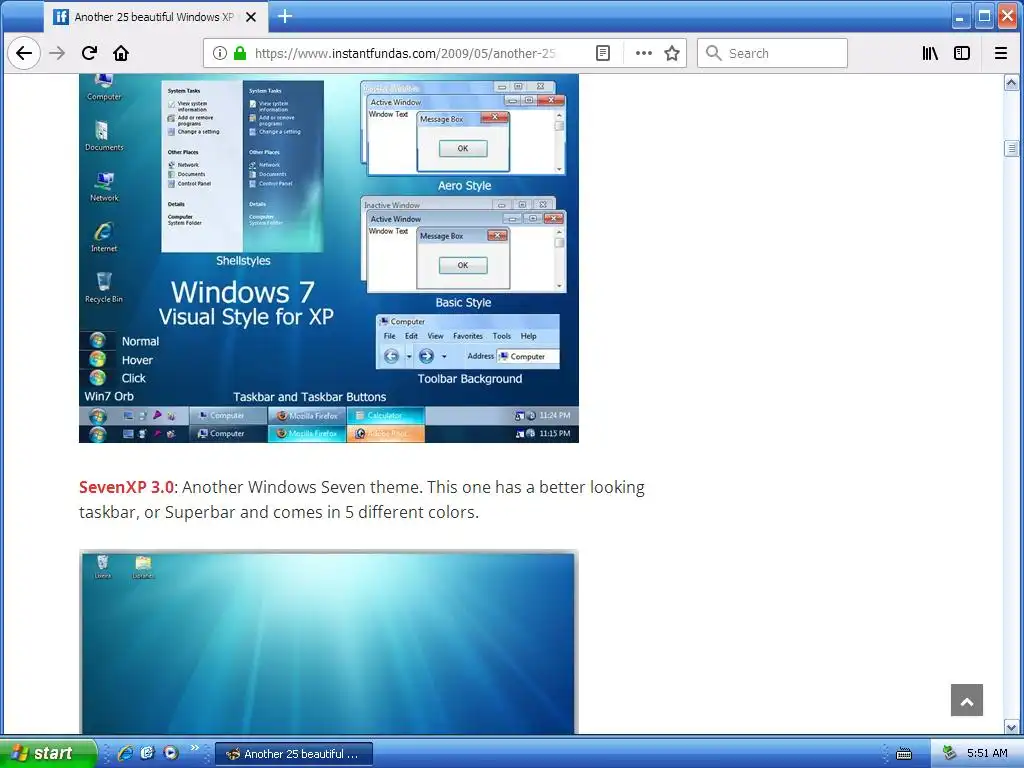Open the Windows XP start menu

(48, 753)
